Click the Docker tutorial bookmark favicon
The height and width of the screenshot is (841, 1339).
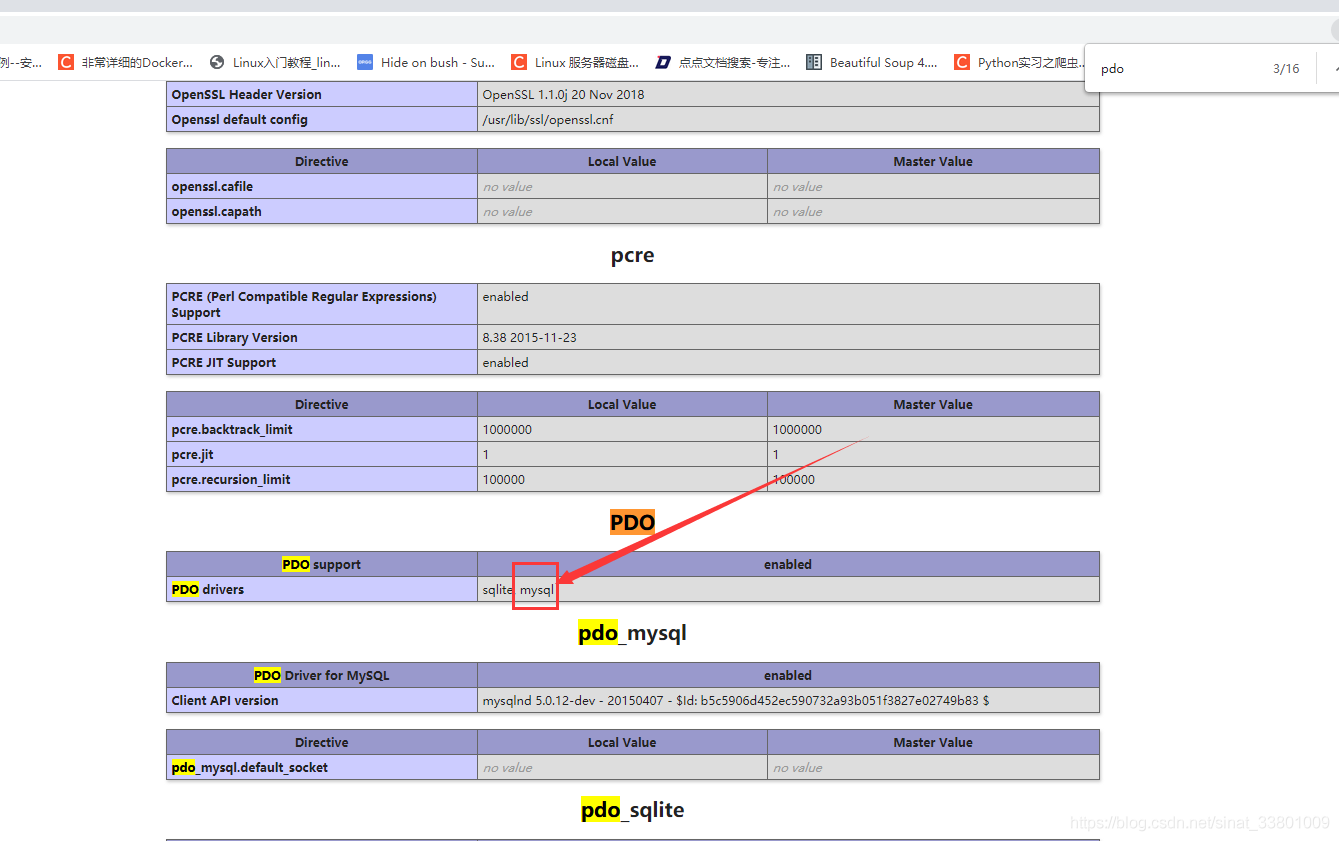[x=66, y=62]
